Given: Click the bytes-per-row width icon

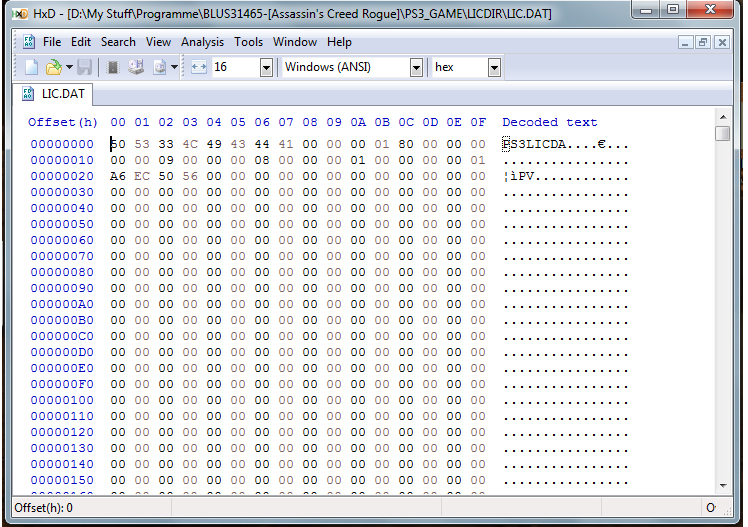Looking at the screenshot, I should pos(198,67).
